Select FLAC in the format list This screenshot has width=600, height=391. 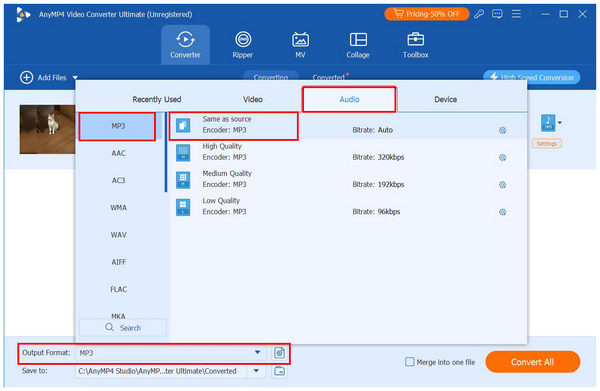[x=118, y=289]
